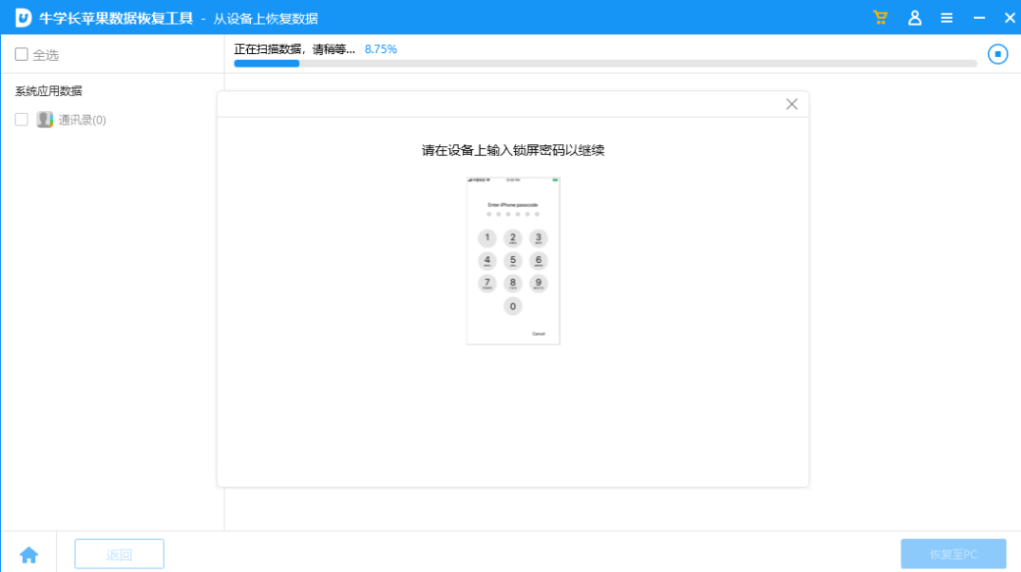Tick the 通讯录(0) checkbox
Image resolution: width=1021 pixels, height=572 pixels.
click(21, 119)
